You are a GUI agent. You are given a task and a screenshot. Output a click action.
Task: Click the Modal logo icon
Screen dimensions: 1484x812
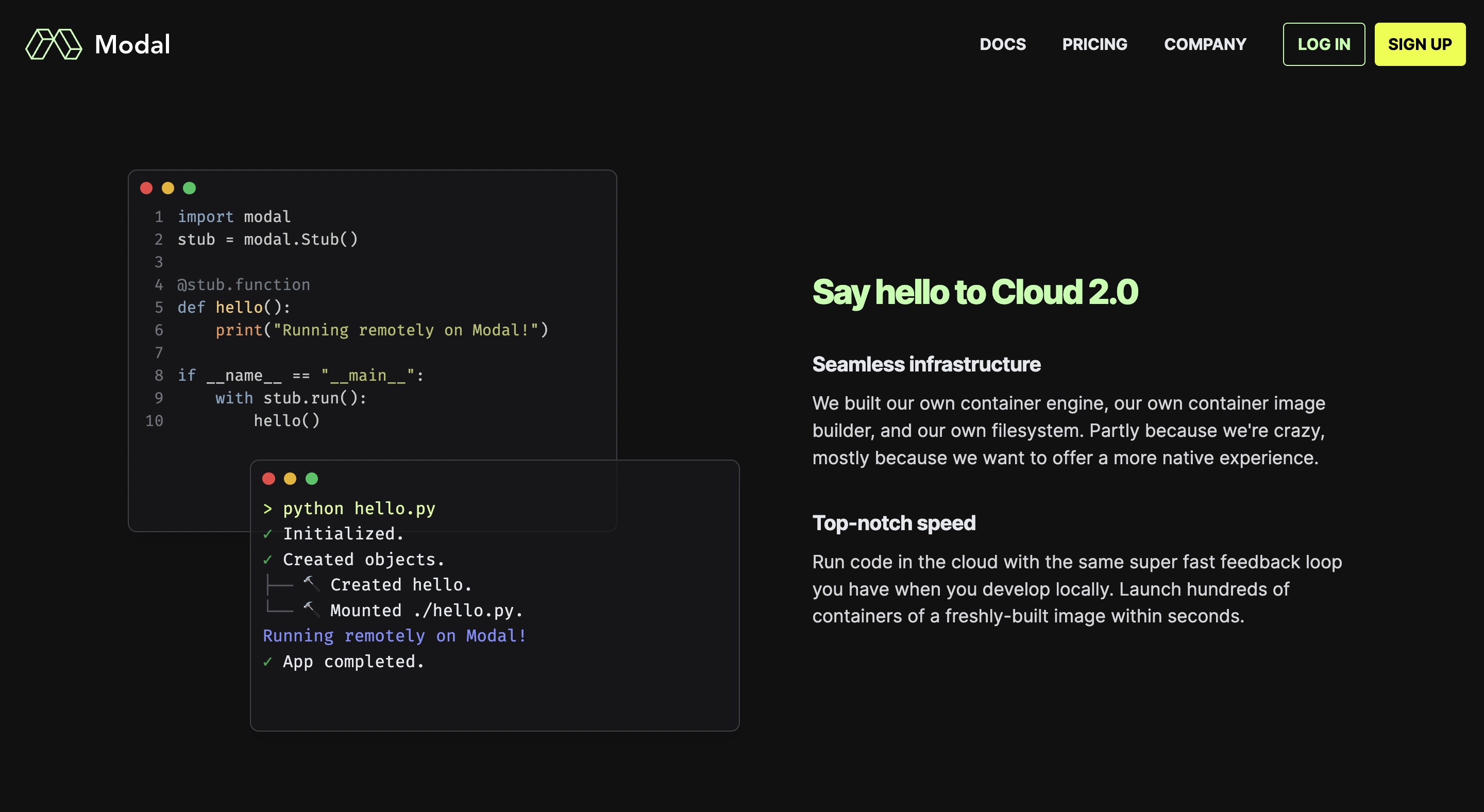click(54, 44)
